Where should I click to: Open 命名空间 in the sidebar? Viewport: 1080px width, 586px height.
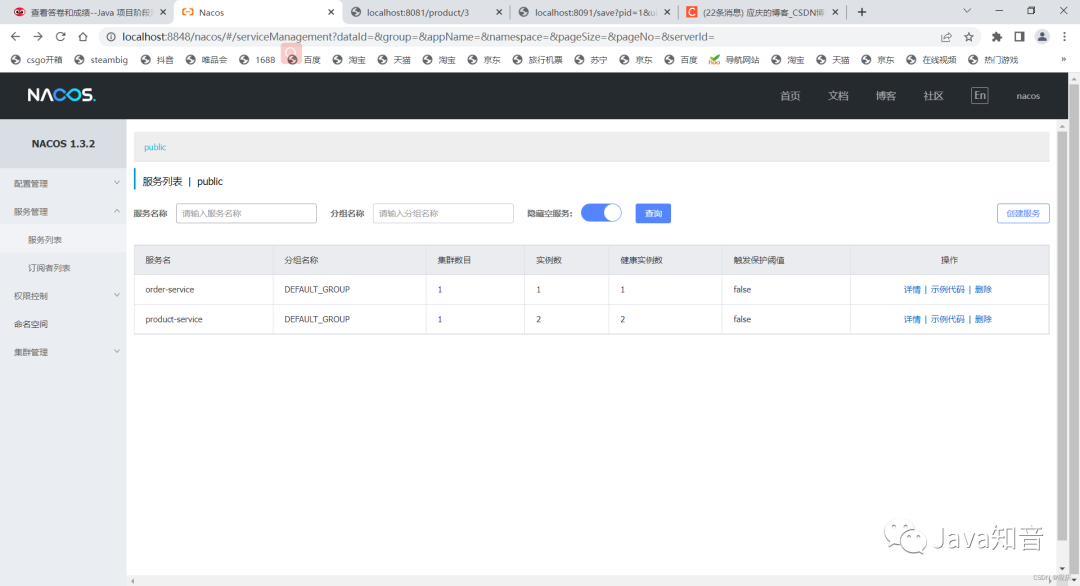click(31, 324)
